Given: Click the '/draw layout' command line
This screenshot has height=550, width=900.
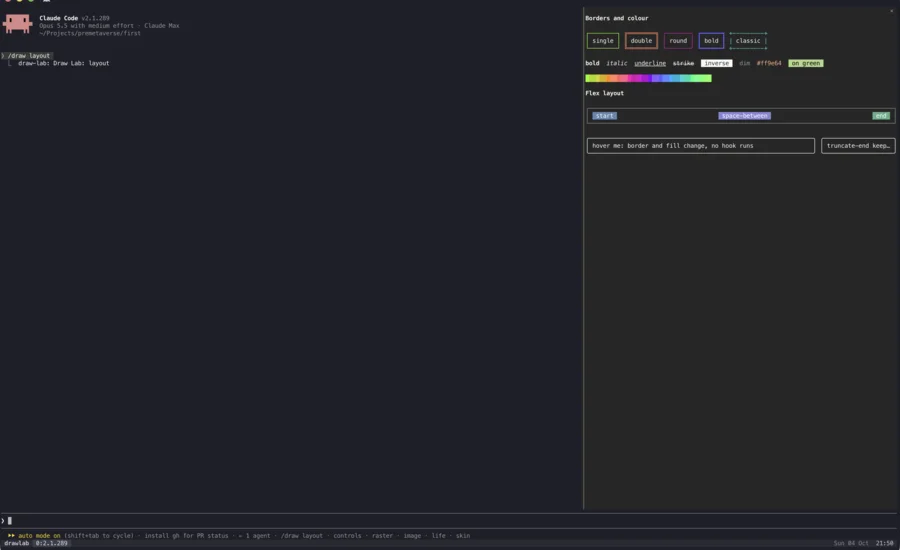Looking at the screenshot, I should click(29, 56).
